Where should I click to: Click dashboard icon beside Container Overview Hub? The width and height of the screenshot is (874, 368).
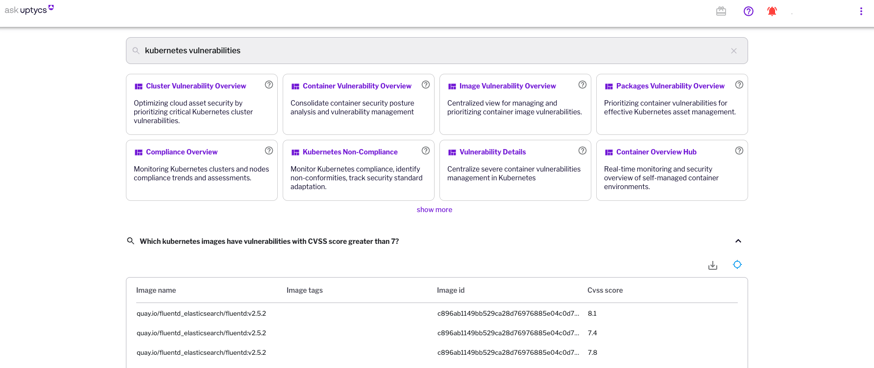click(609, 152)
